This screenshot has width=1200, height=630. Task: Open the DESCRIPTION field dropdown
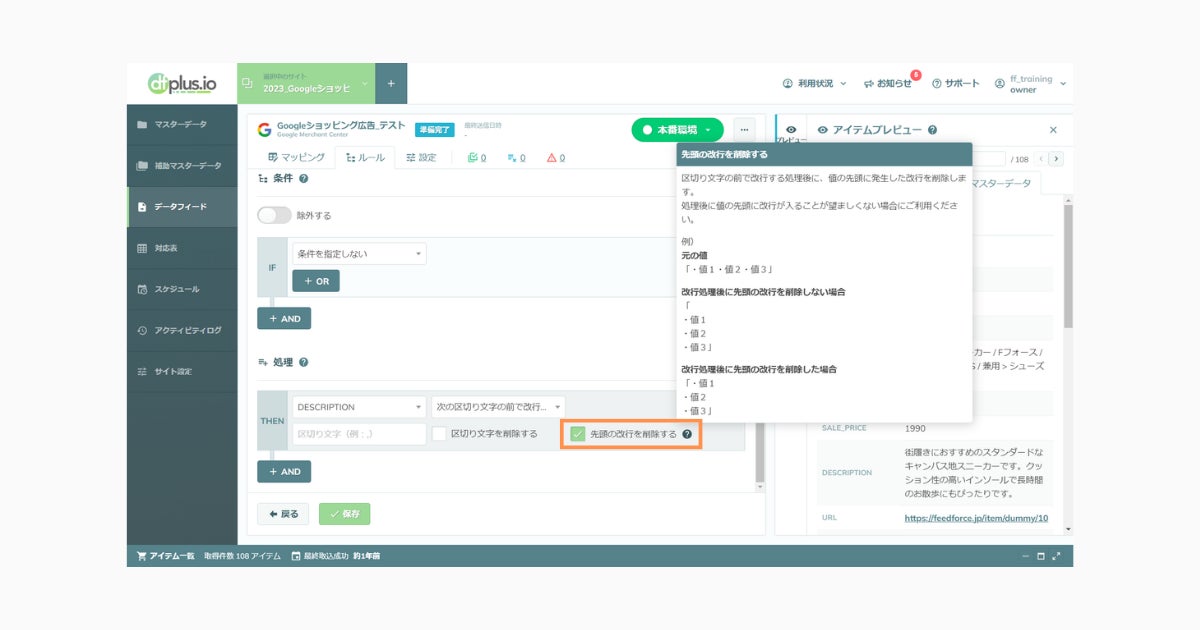(359, 407)
